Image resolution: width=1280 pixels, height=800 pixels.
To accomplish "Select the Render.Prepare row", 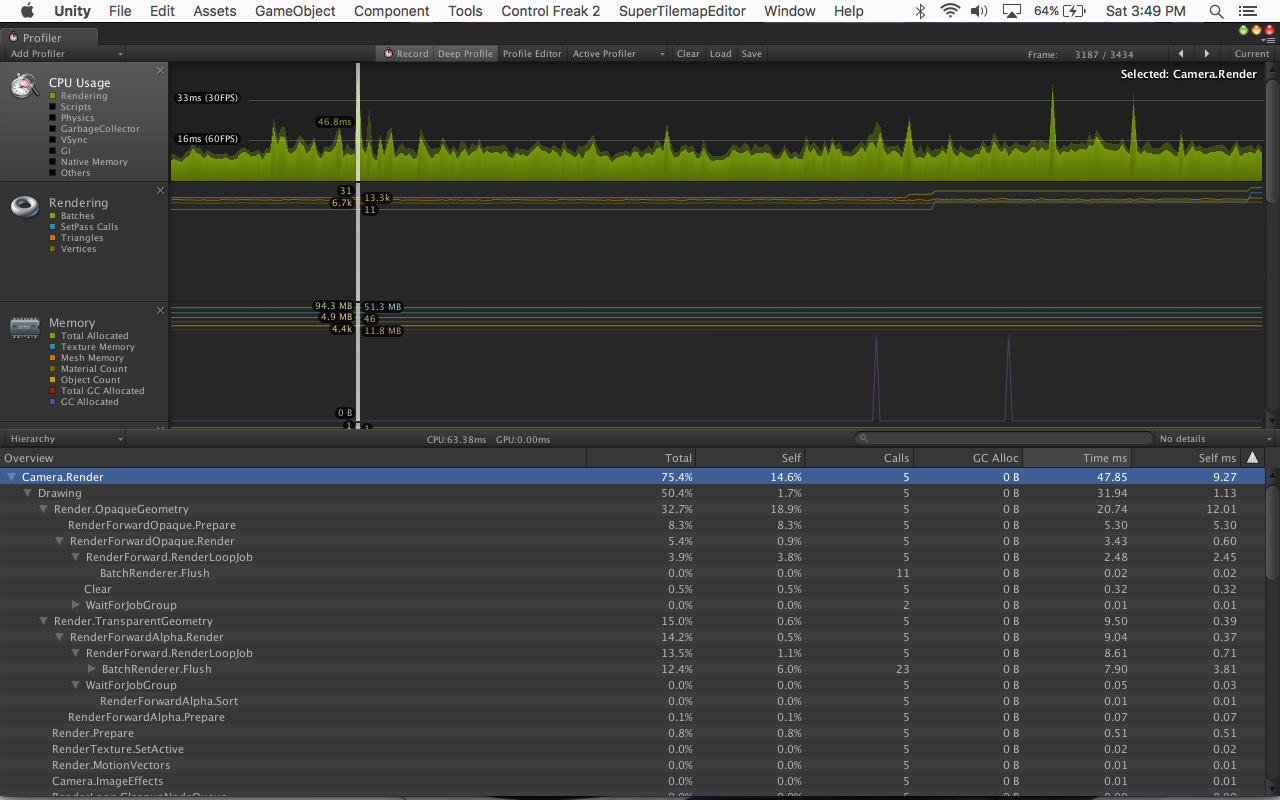I will [x=632, y=733].
